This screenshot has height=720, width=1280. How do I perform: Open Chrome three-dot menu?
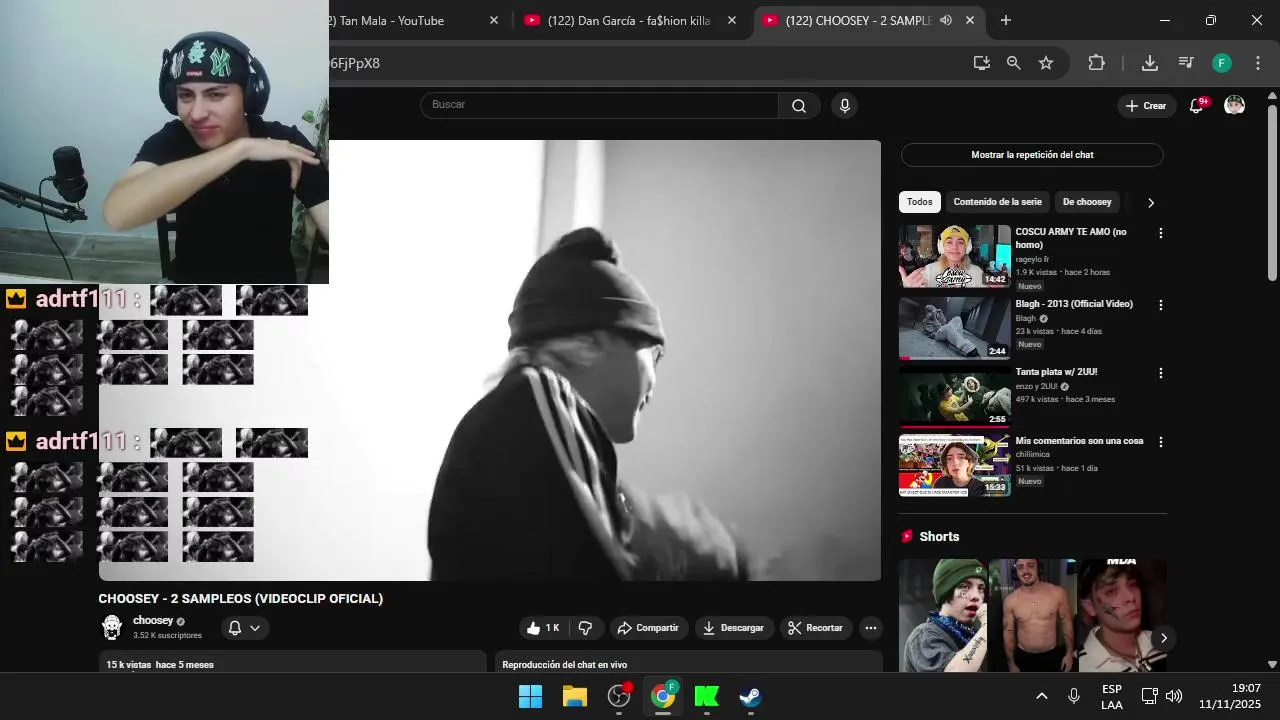[x=1258, y=63]
